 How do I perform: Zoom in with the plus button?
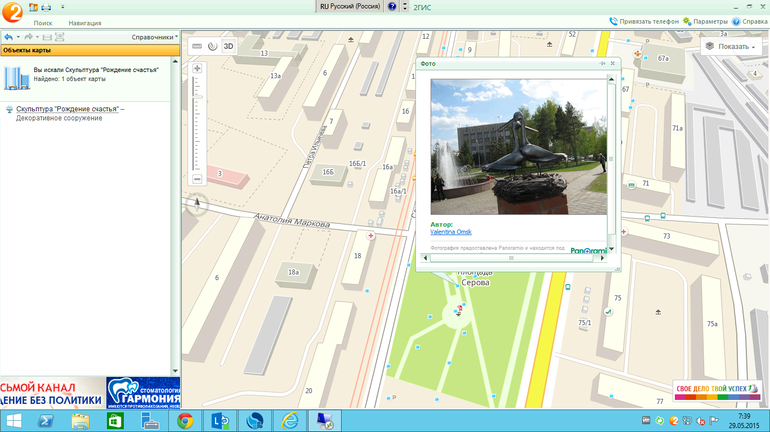(197, 69)
